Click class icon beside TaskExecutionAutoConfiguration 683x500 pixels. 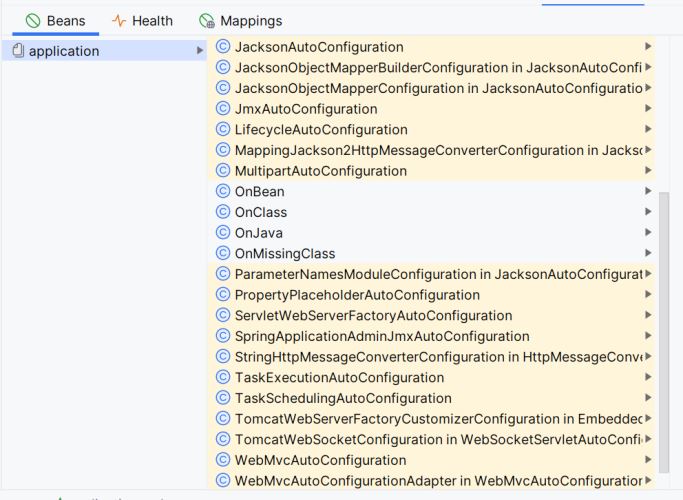[x=223, y=377]
